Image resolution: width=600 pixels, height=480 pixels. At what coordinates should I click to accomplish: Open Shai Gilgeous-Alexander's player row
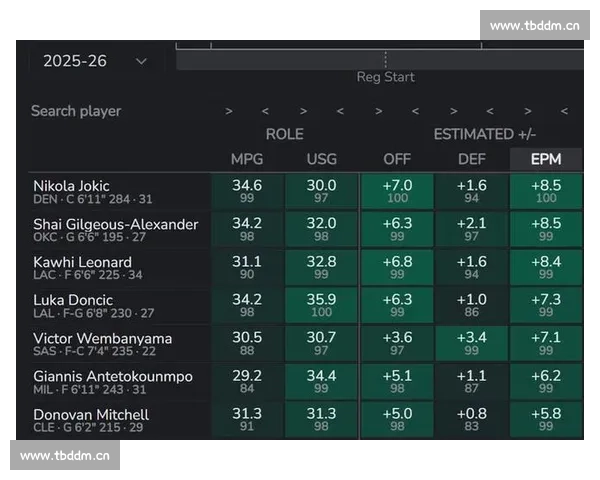115,224
